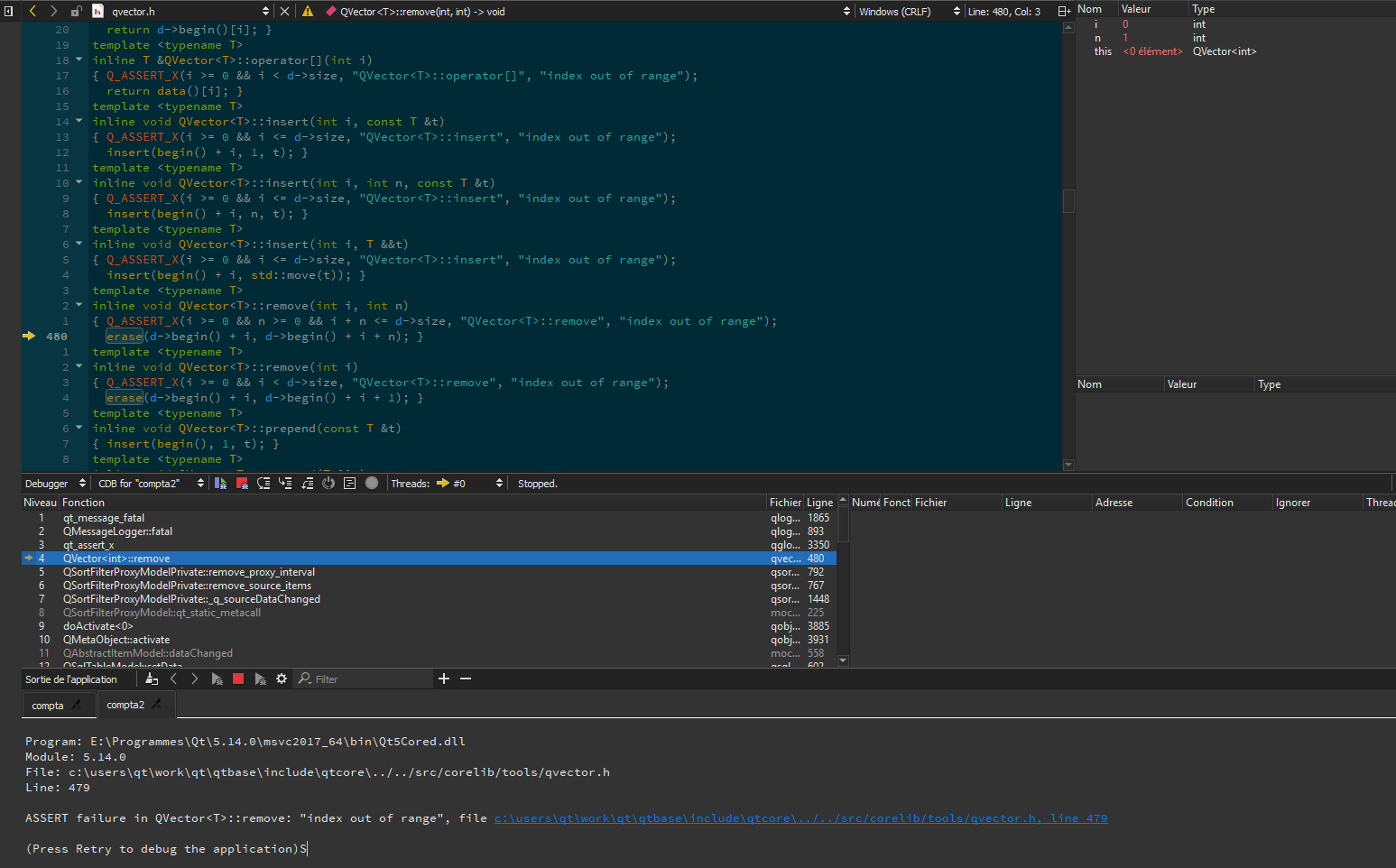Open the qvector.h open-documents dropdown
Screen dimensions: 1396x868
(x=265, y=12)
